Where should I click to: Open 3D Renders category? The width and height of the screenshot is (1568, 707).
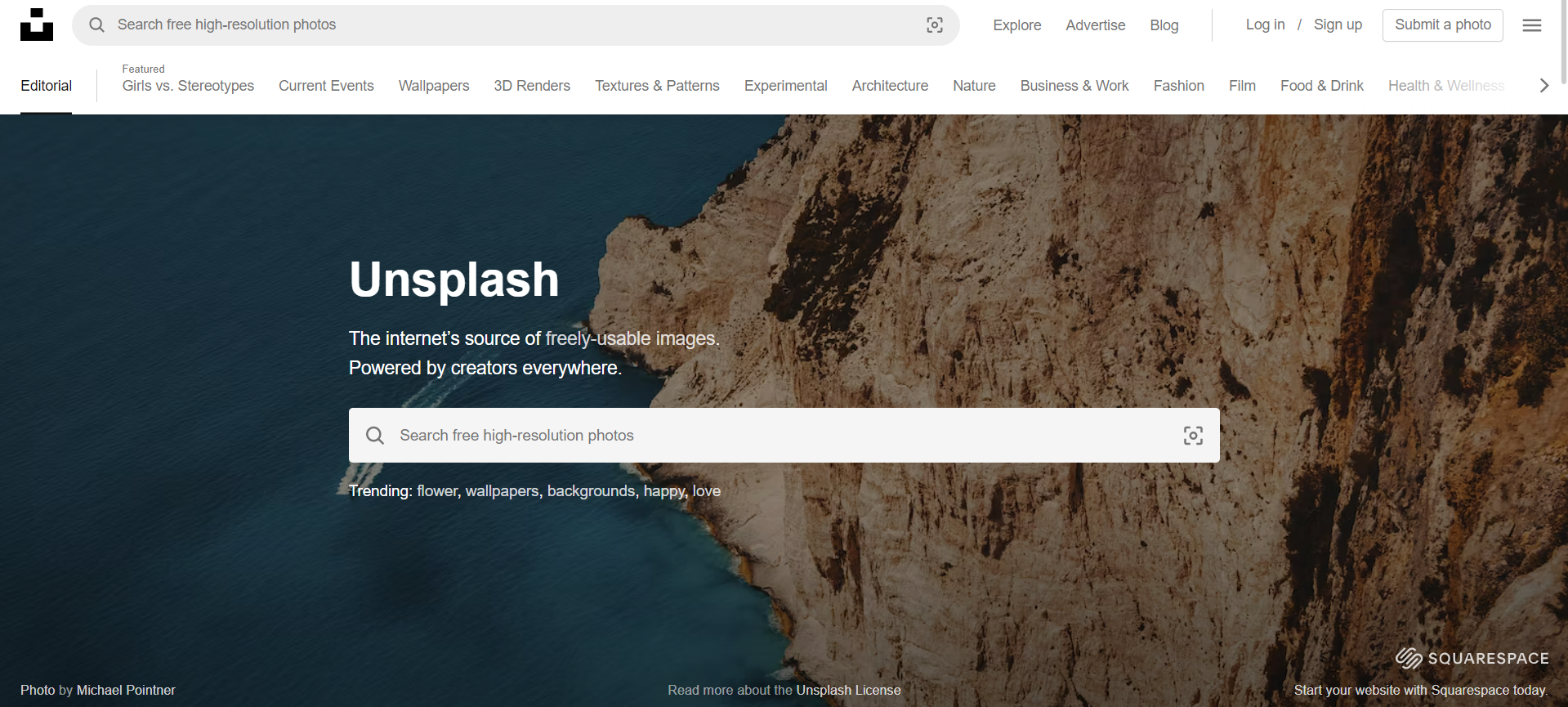(532, 86)
